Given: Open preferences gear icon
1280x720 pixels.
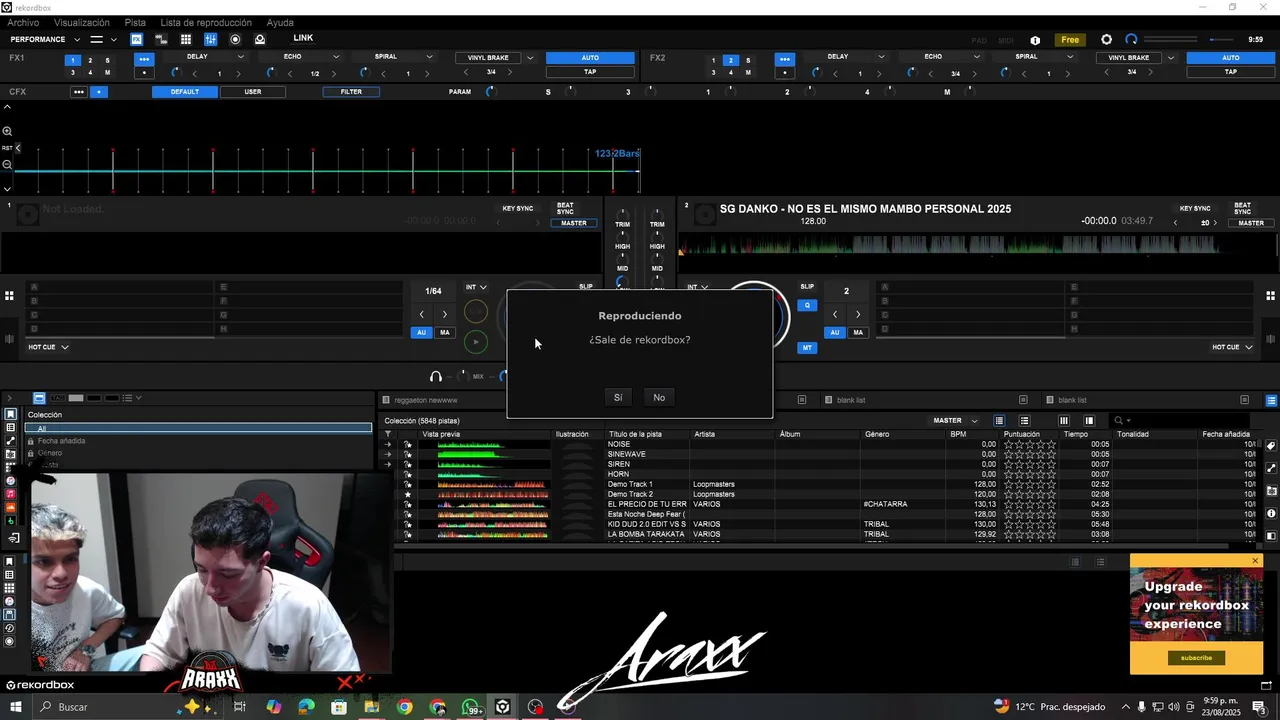Looking at the screenshot, I should [x=1106, y=39].
